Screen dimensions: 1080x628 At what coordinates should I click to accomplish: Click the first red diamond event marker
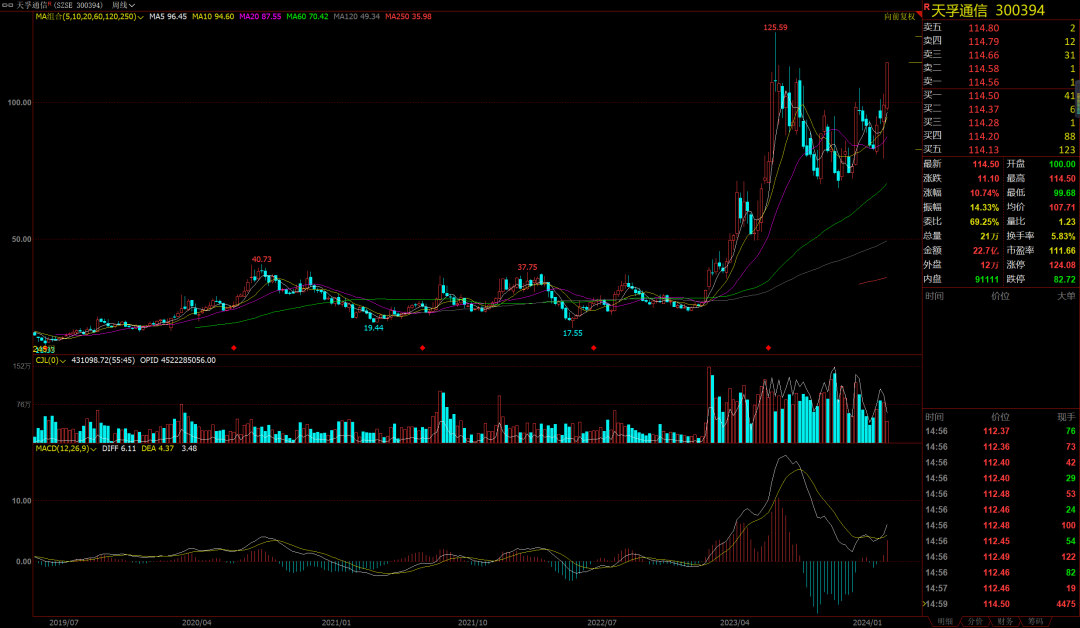coord(234,348)
